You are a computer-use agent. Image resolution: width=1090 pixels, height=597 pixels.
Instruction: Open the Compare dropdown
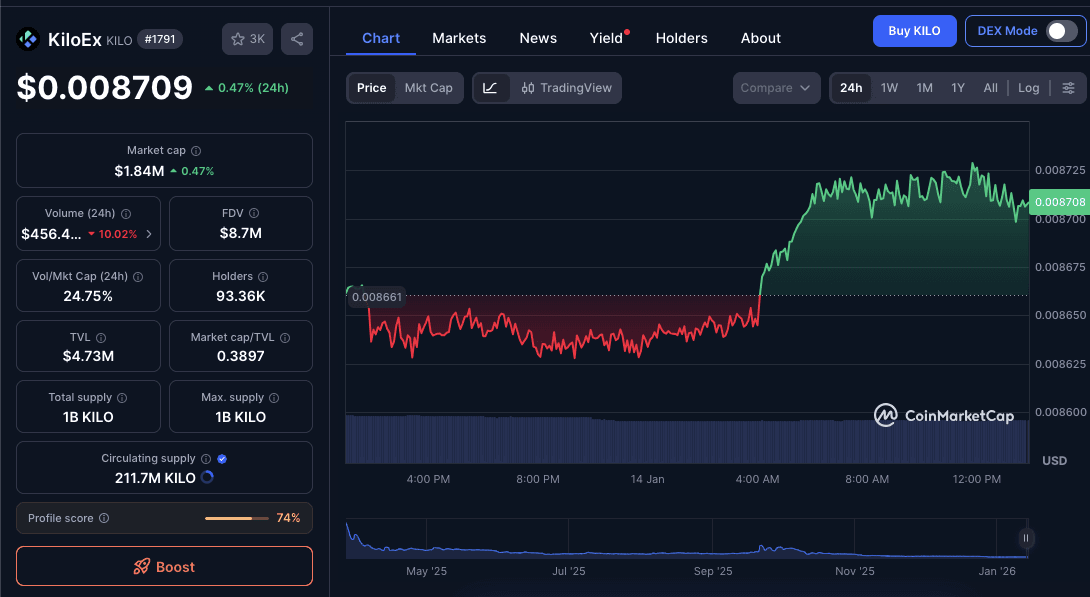[776, 88]
